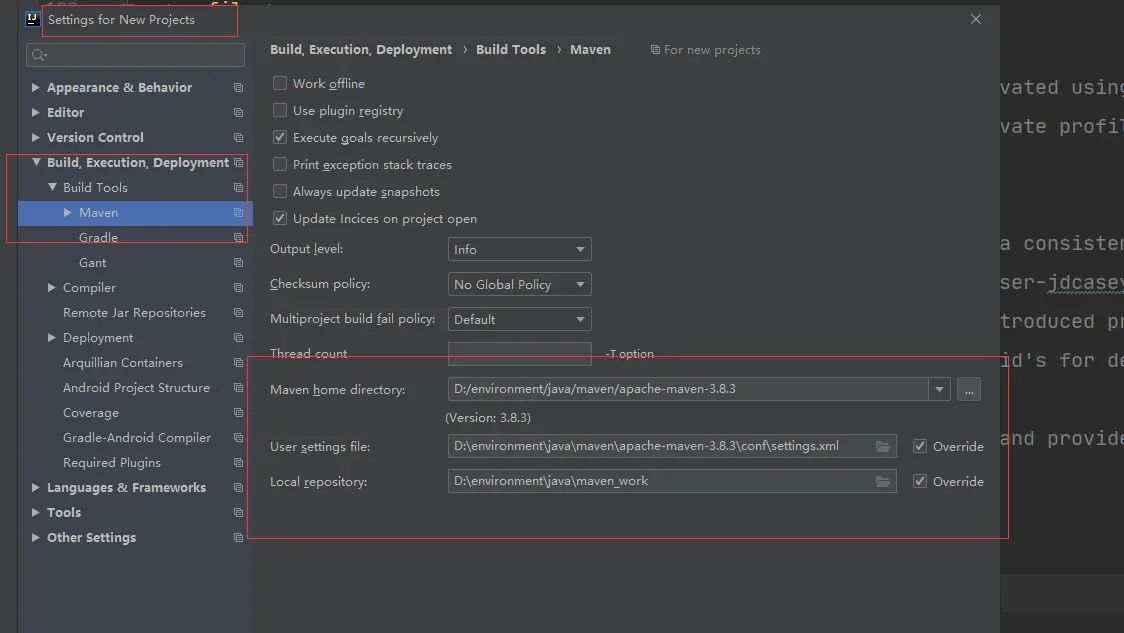The image size is (1124, 633).
Task: Expand Languages & Frameworks section
Action: (x=36, y=488)
